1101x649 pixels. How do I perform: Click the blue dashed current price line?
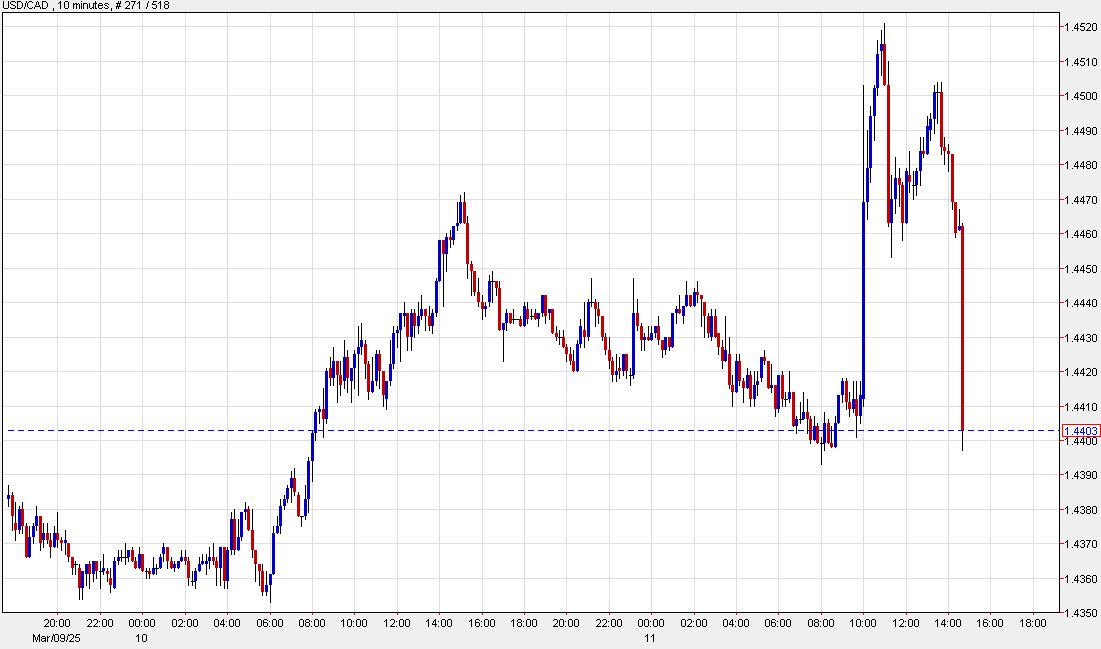tap(500, 431)
